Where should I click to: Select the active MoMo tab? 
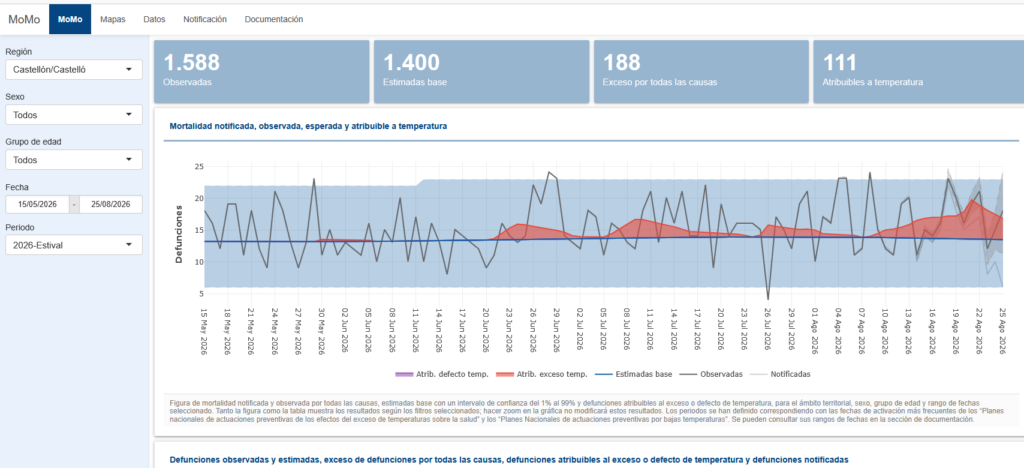pos(70,20)
